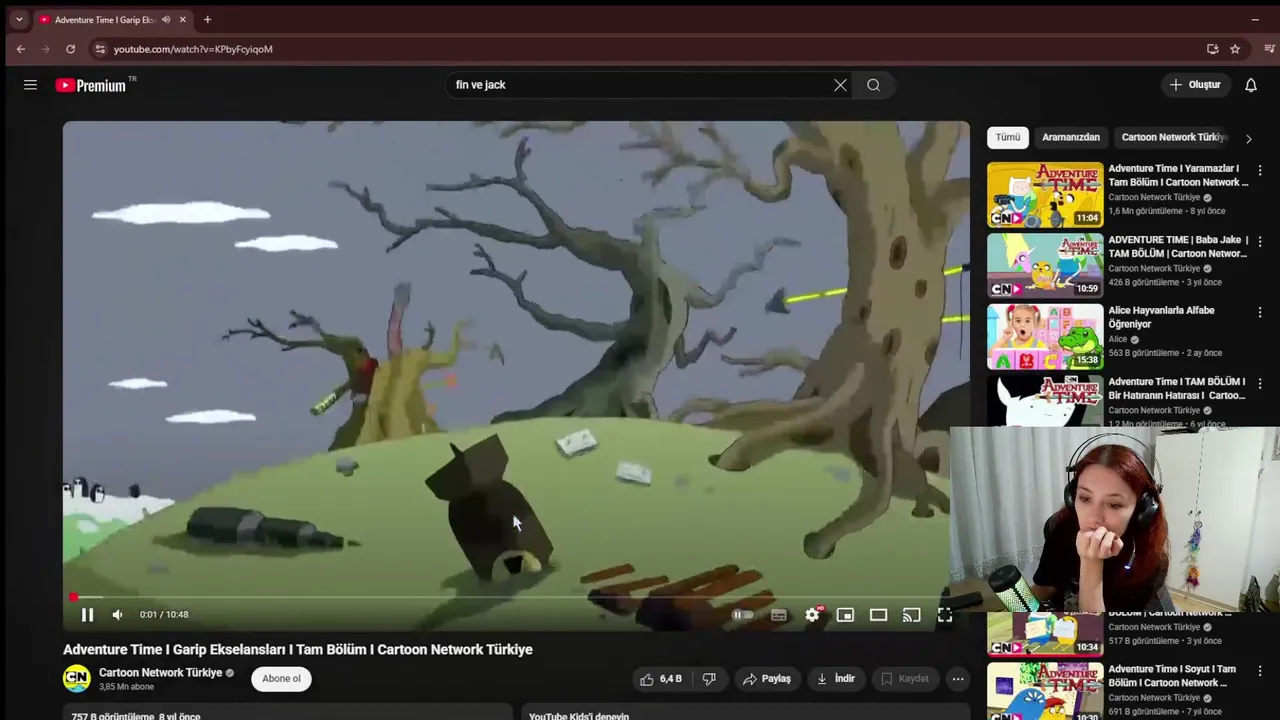Open the CN channel avatar
Viewport: 1280px width, 720px height.
click(76, 679)
